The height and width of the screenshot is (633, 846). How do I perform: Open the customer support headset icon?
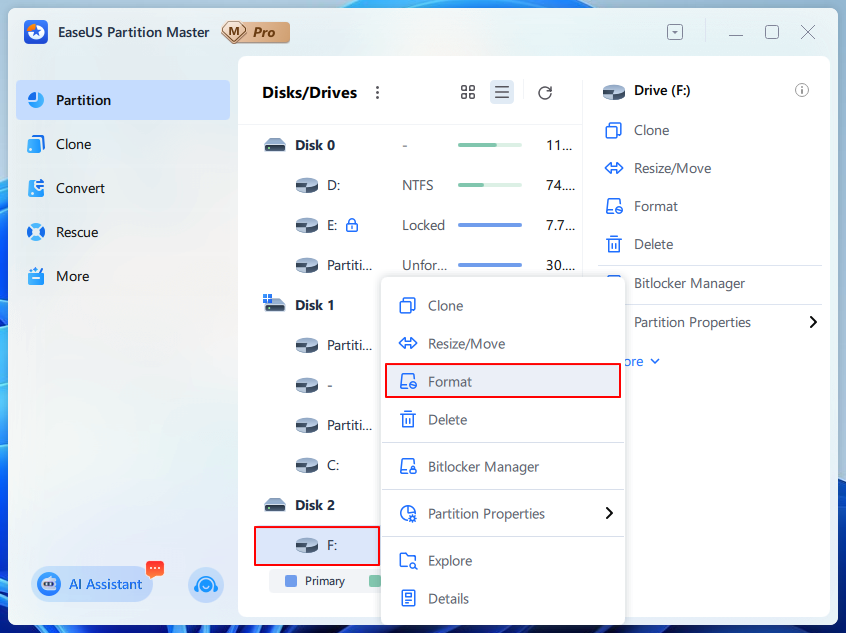(206, 585)
